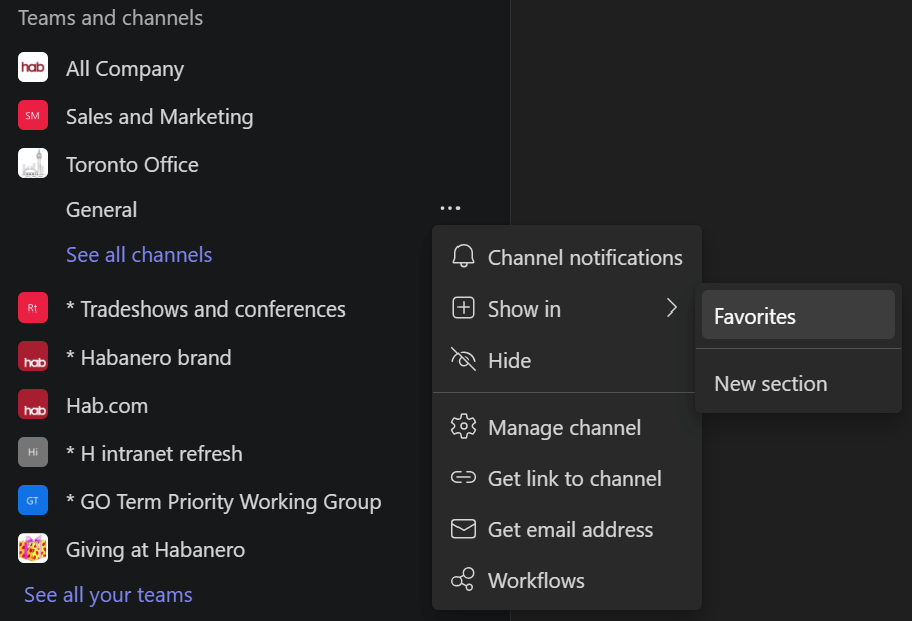The height and width of the screenshot is (621, 912).
Task: Expand the Show in submenu arrow
Action: tap(672, 308)
